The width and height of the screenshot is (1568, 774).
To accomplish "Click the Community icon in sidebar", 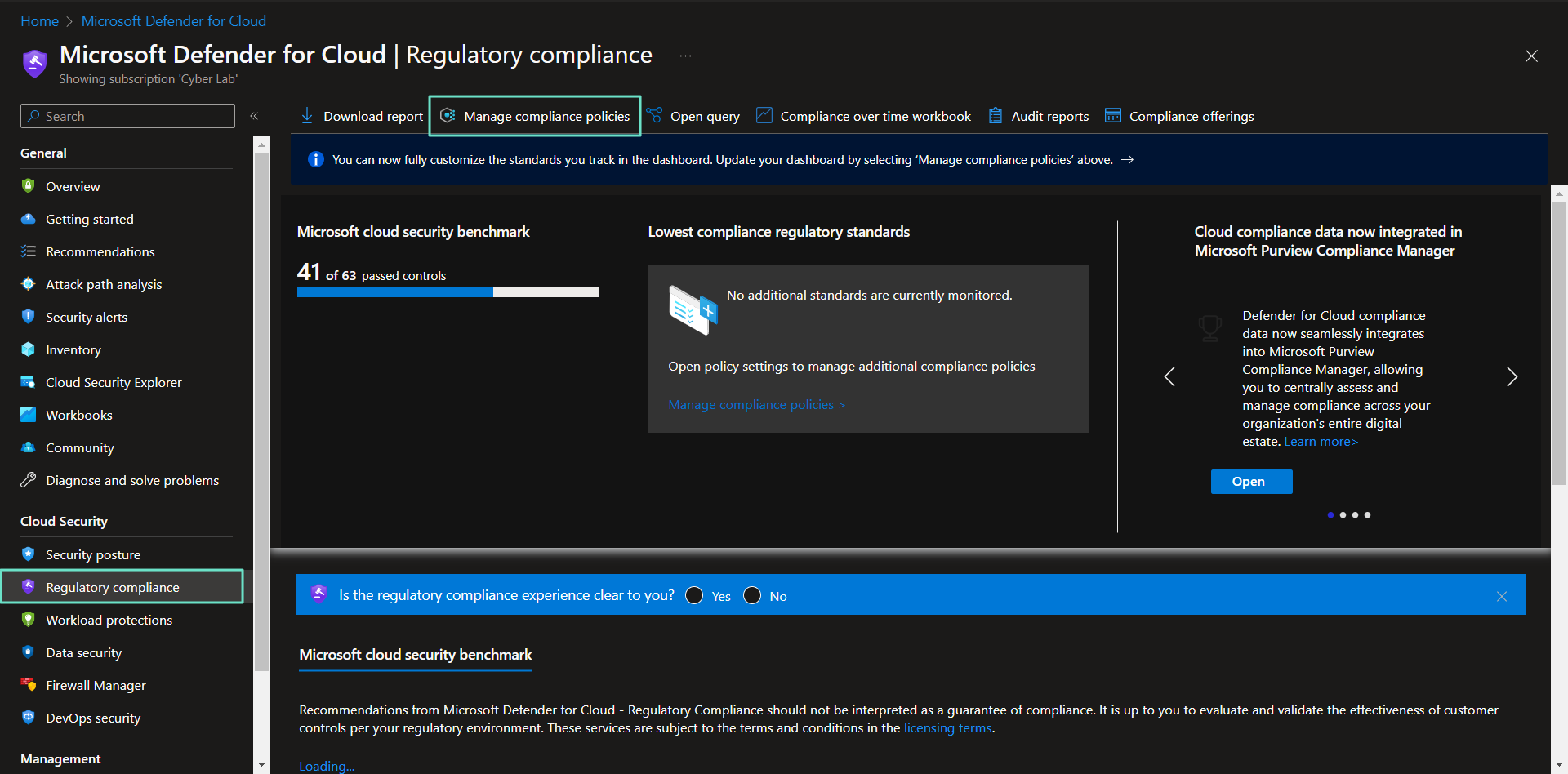I will click(x=28, y=447).
